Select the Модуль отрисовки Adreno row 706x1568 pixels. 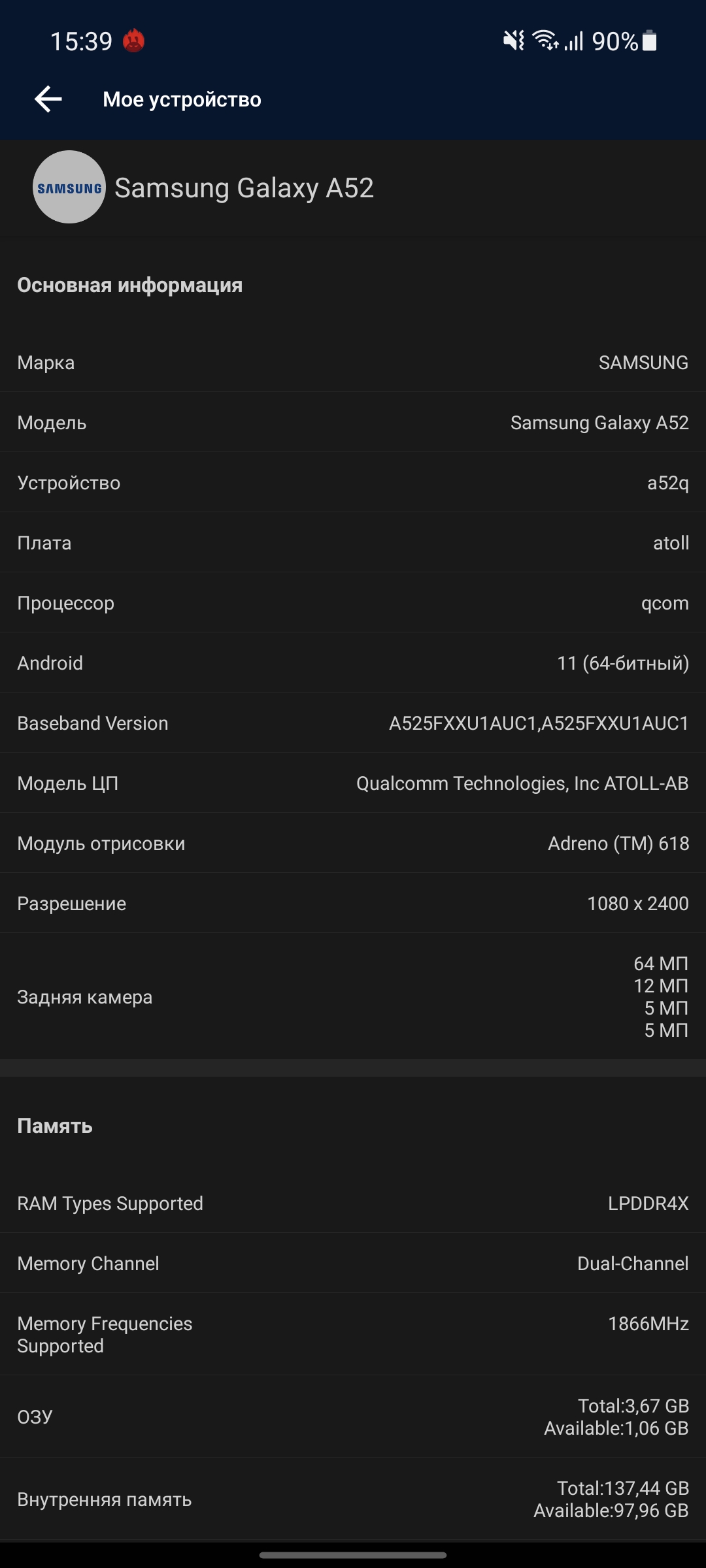pyautogui.click(x=353, y=843)
